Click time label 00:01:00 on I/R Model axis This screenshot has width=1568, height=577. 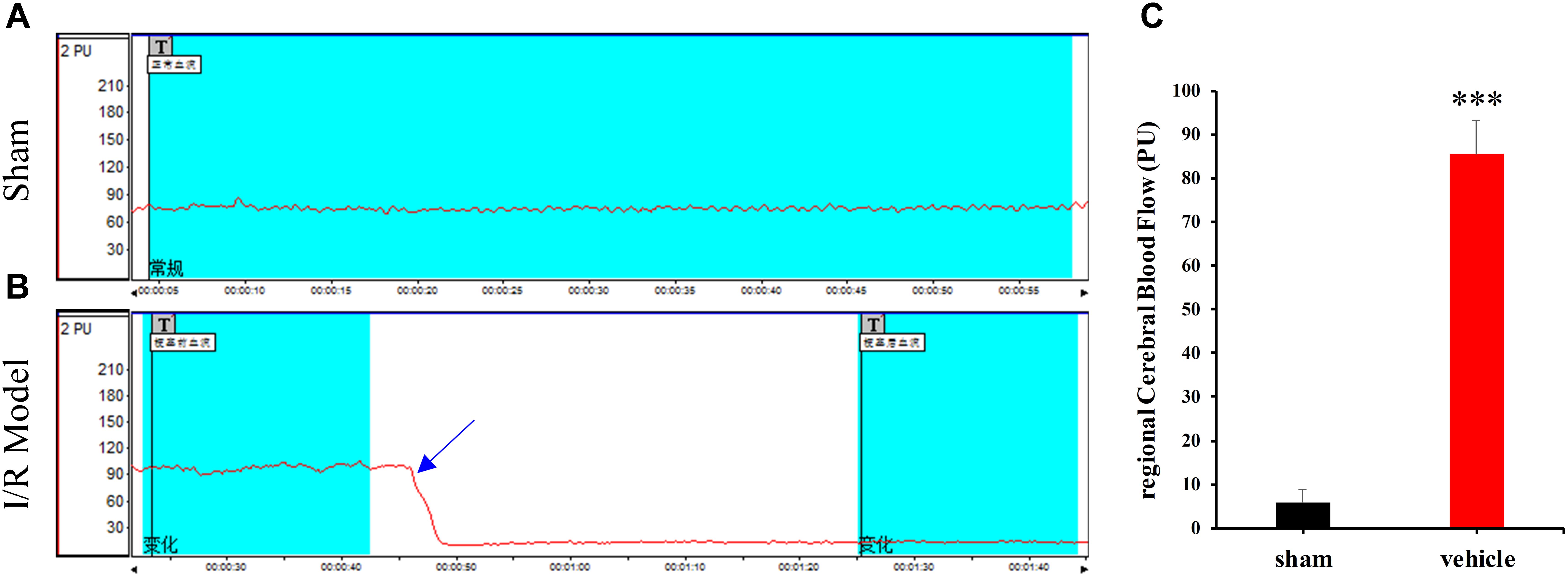tap(570, 567)
